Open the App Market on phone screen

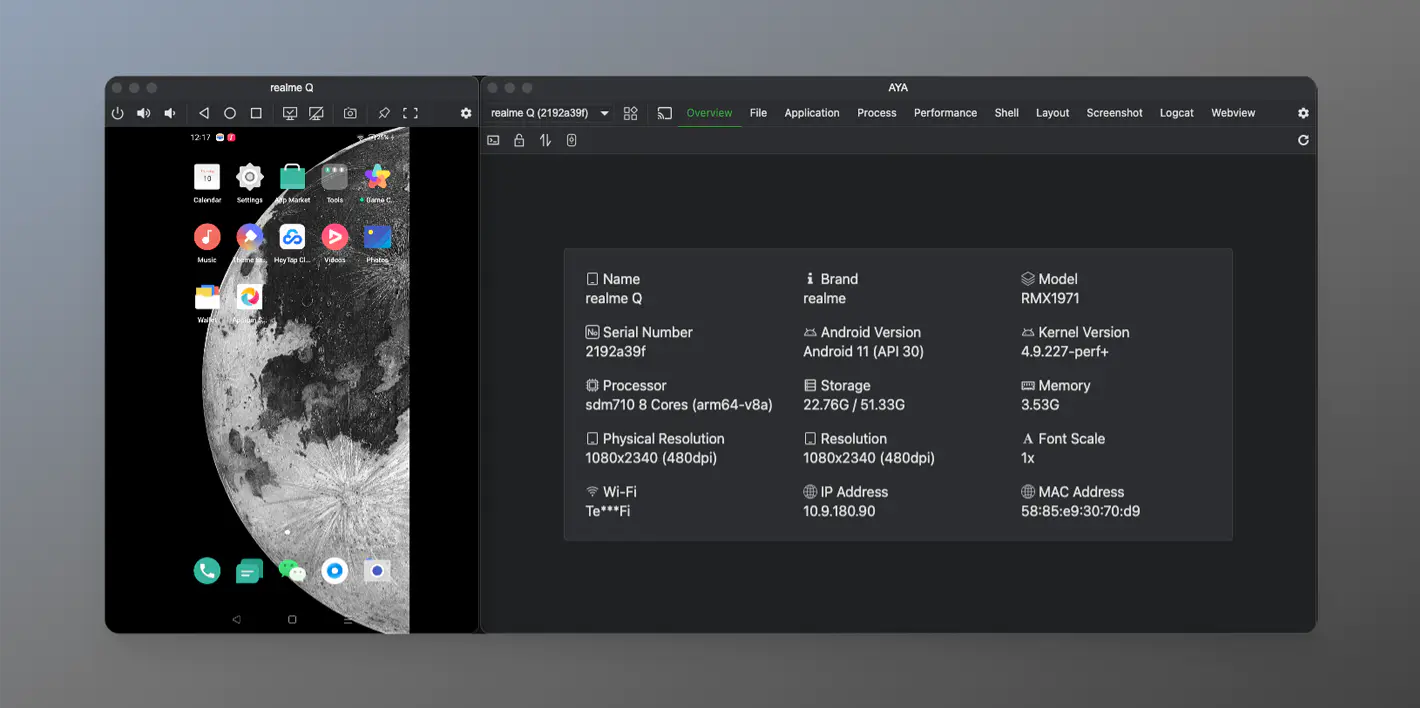(292, 182)
